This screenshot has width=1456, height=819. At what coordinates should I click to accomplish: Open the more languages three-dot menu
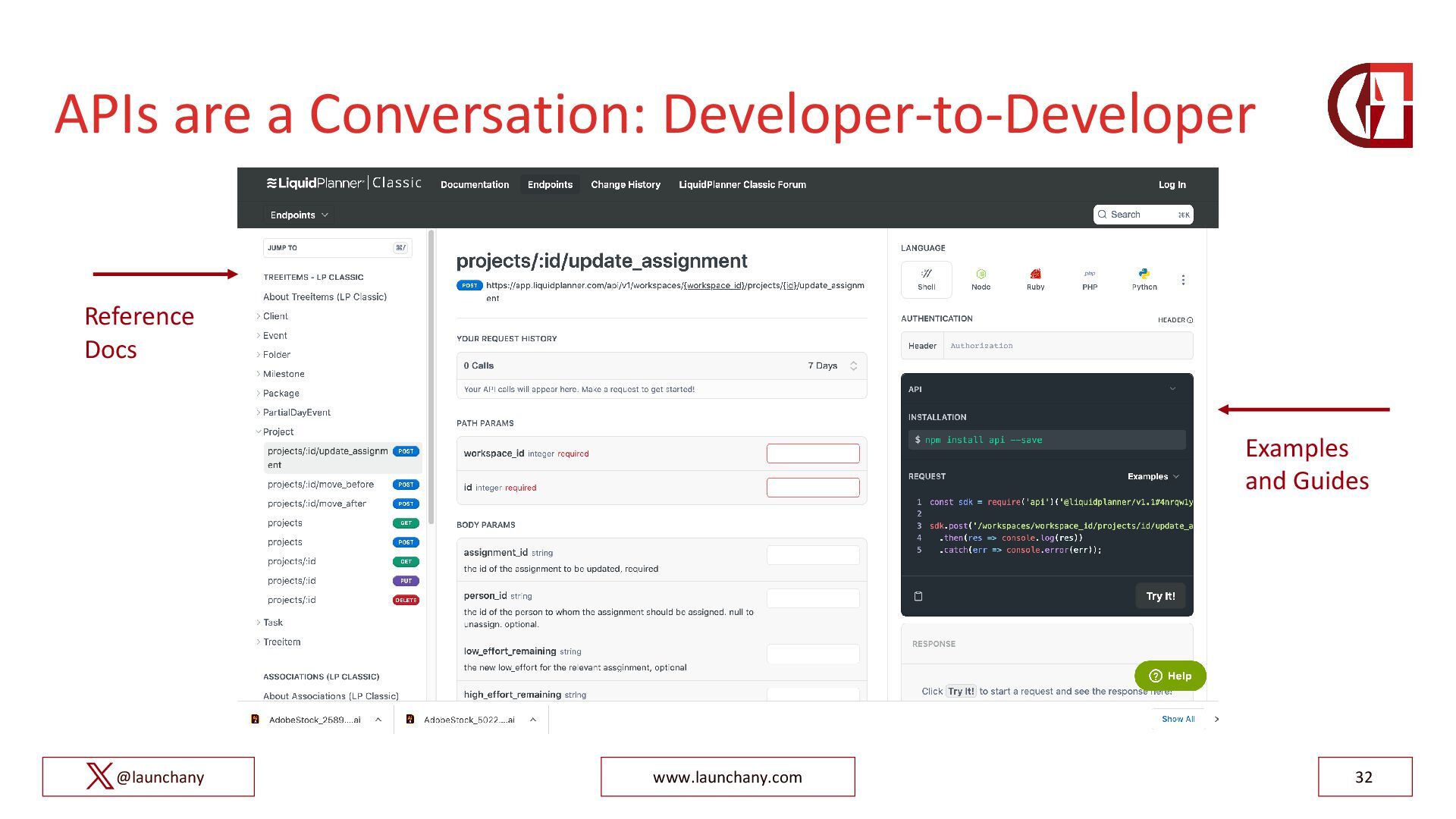pyautogui.click(x=1183, y=280)
